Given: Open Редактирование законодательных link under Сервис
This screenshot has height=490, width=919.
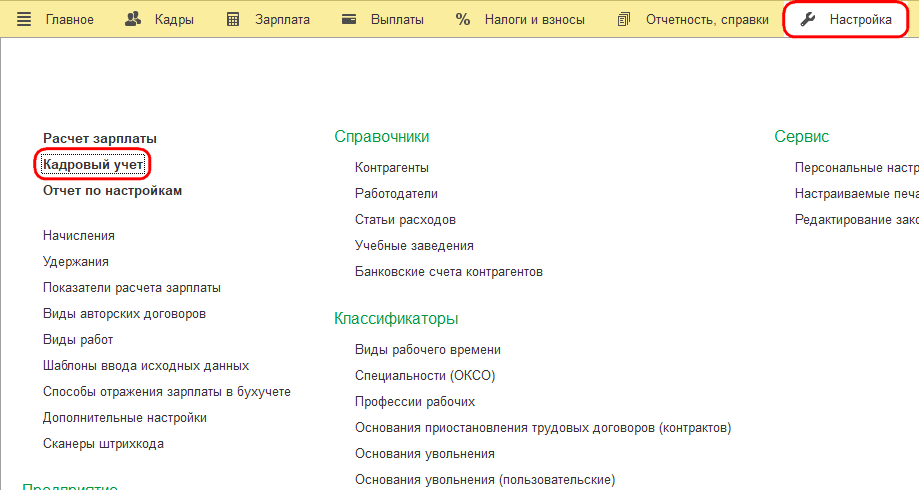Looking at the screenshot, I should pos(856,220).
